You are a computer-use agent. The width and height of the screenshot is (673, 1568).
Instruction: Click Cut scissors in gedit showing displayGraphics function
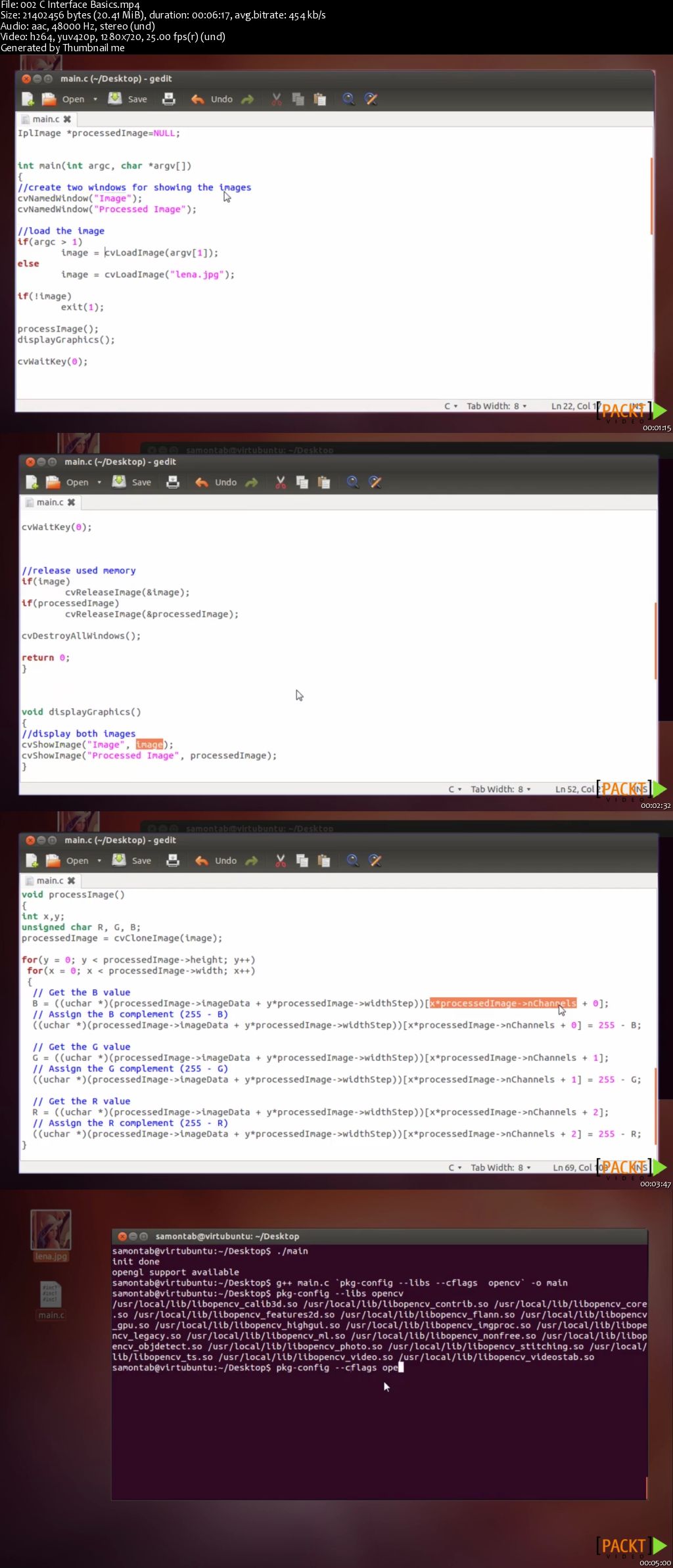[281, 482]
